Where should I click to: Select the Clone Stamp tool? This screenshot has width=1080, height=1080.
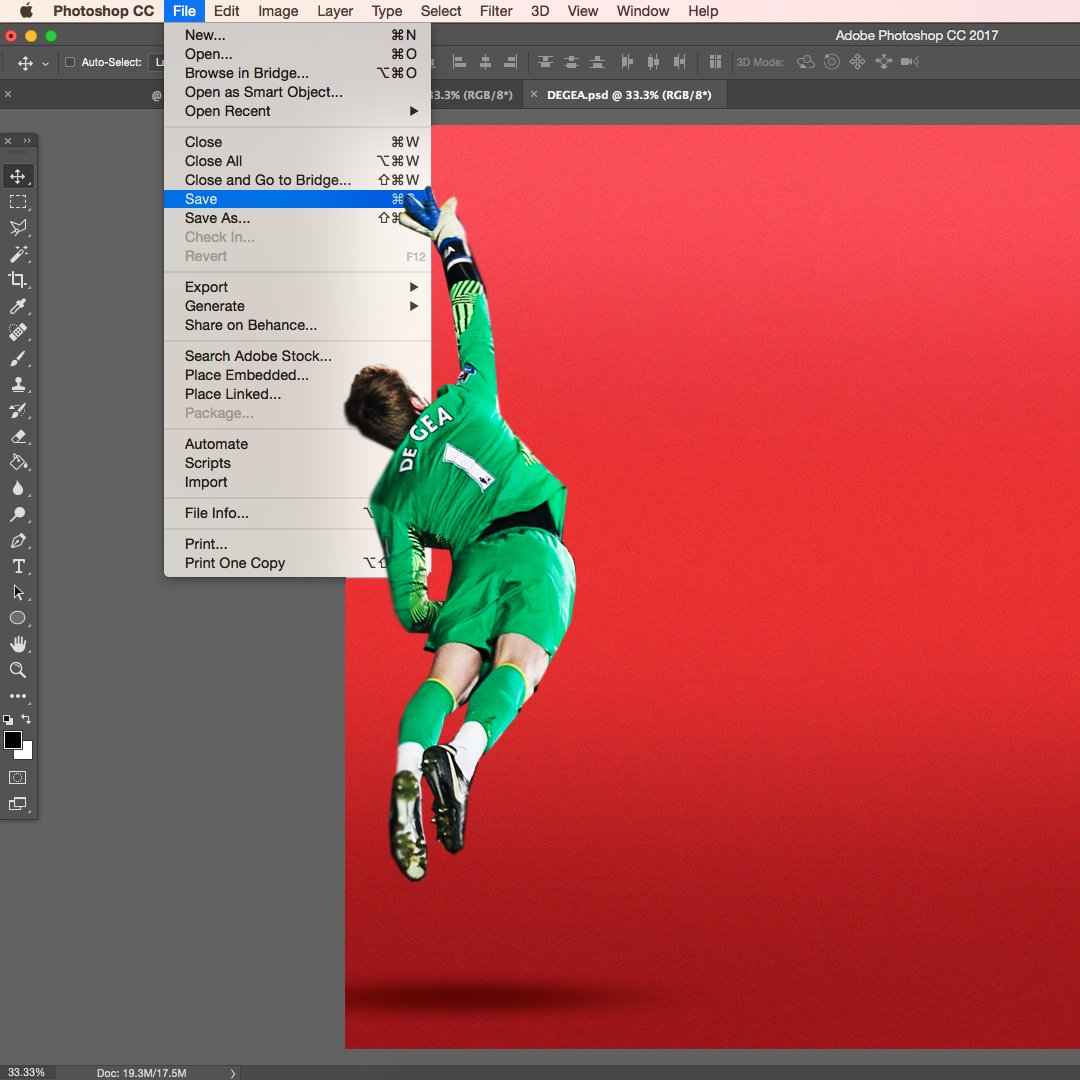pos(18,384)
